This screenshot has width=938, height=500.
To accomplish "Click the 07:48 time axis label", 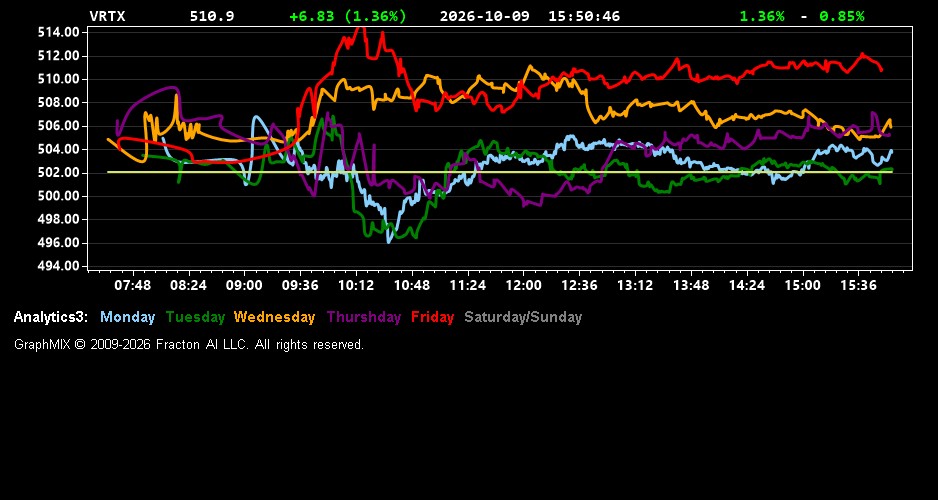I will (x=133, y=285).
